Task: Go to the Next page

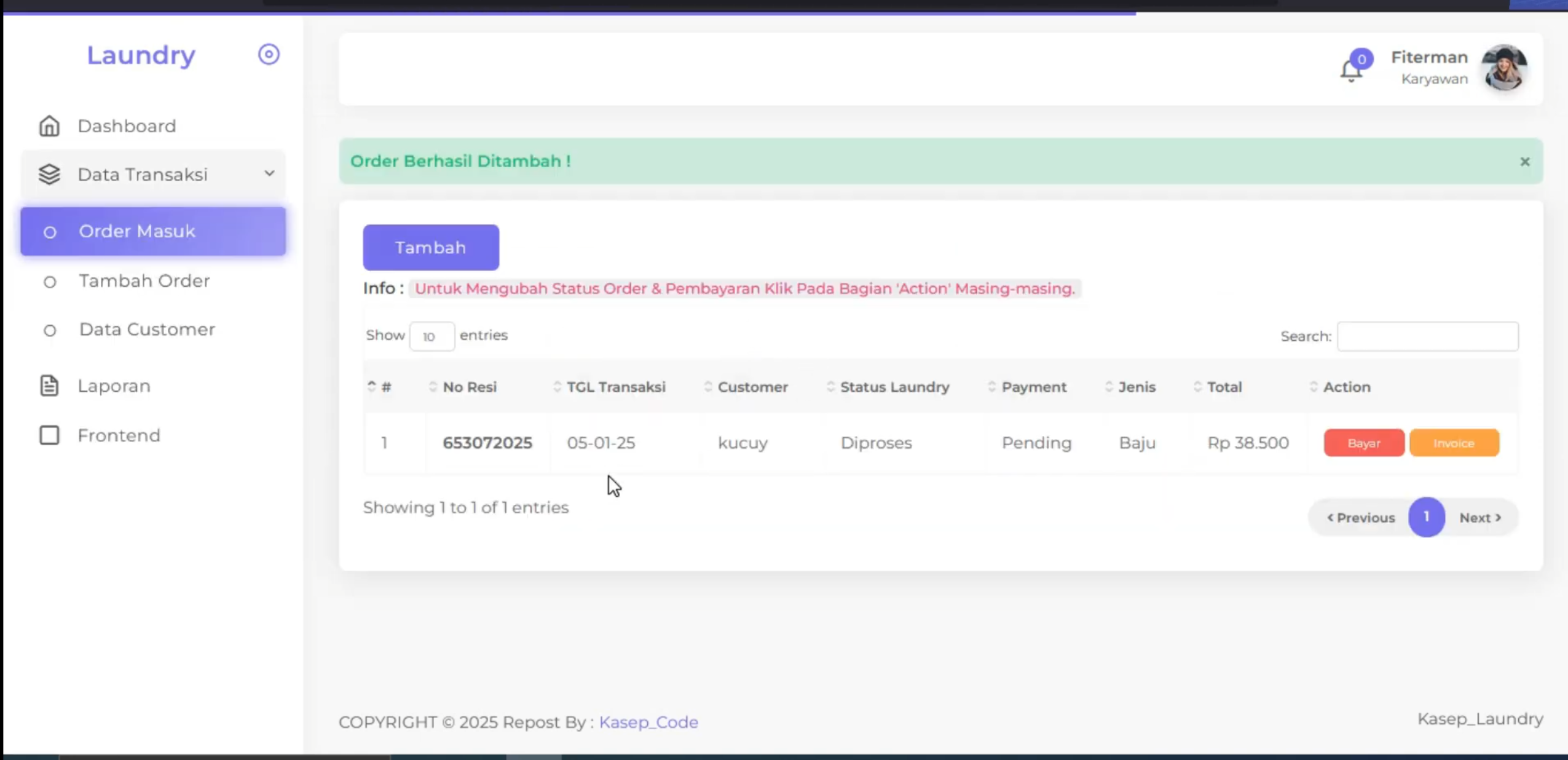Action: [x=1481, y=518]
